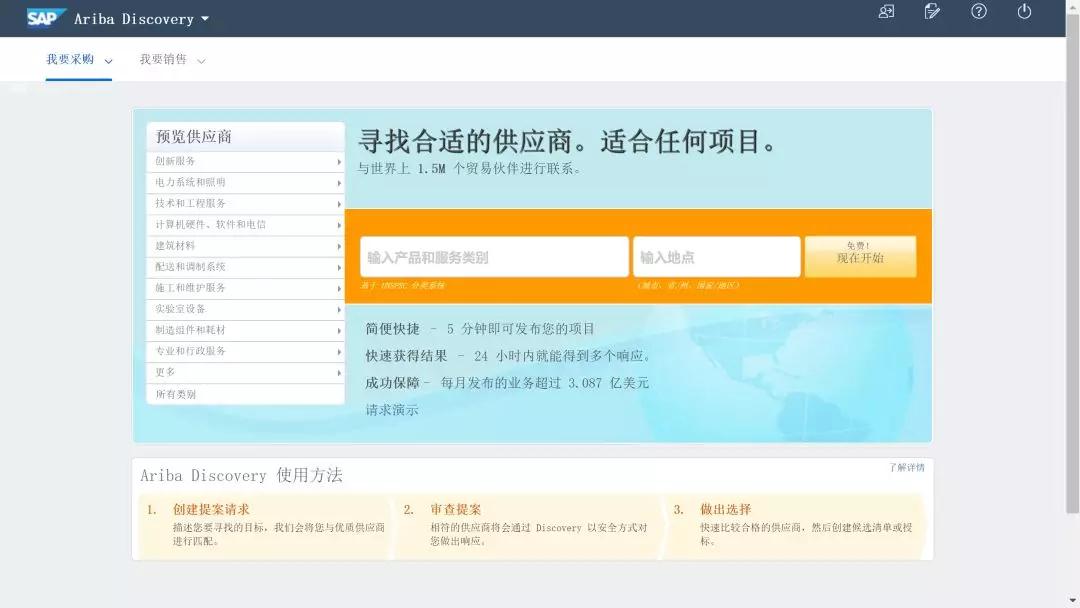Click the UNSPSC hint under the category field
Image resolution: width=1080 pixels, height=608 pixels.
tap(403, 286)
